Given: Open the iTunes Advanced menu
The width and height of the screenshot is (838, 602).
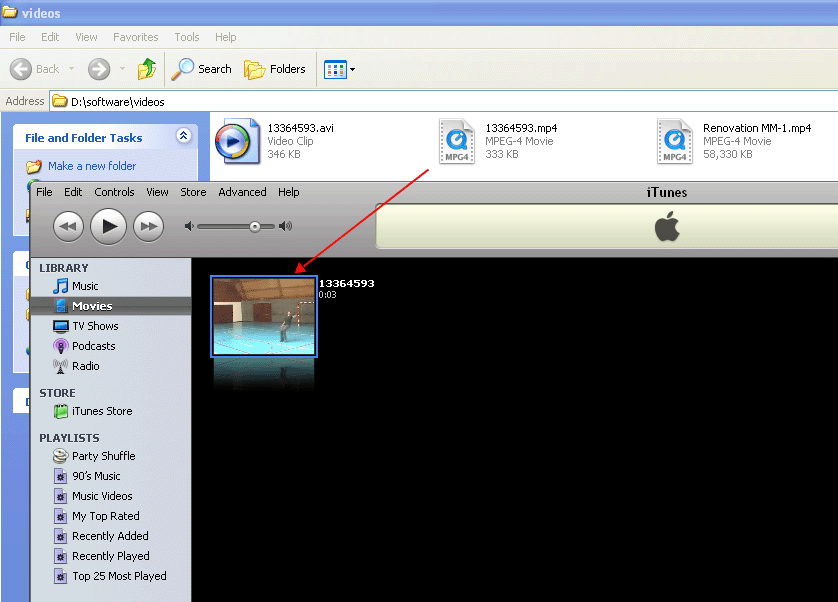Looking at the screenshot, I should click(x=242, y=192).
